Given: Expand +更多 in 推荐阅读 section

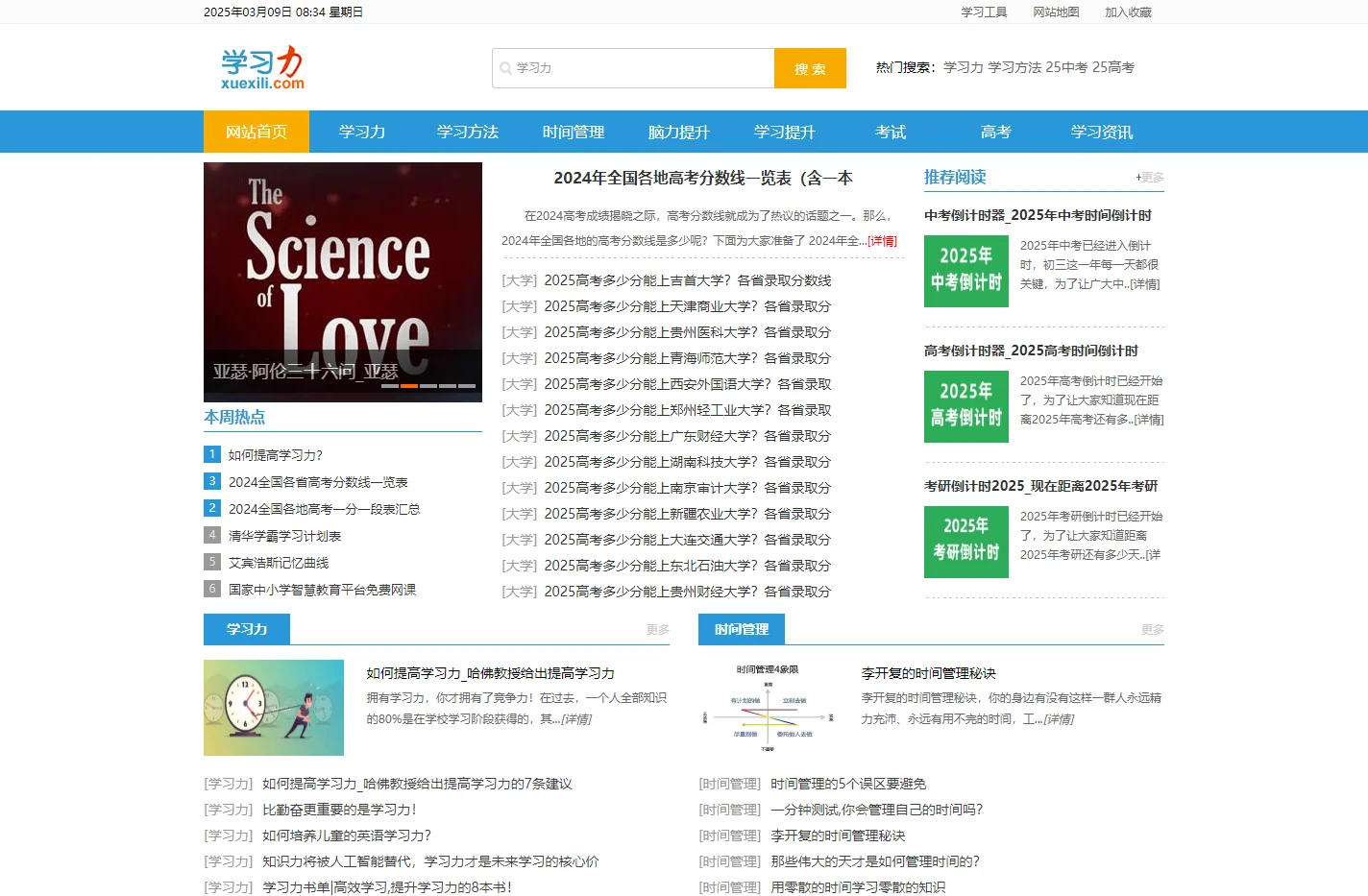Looking at the screenshot, I should click(x=1150, y=178).
